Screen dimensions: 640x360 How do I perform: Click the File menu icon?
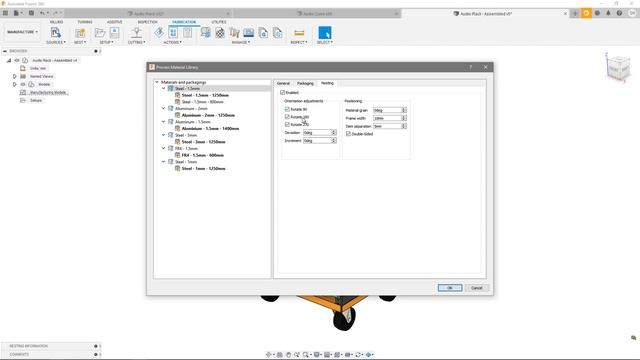point(16,13)
